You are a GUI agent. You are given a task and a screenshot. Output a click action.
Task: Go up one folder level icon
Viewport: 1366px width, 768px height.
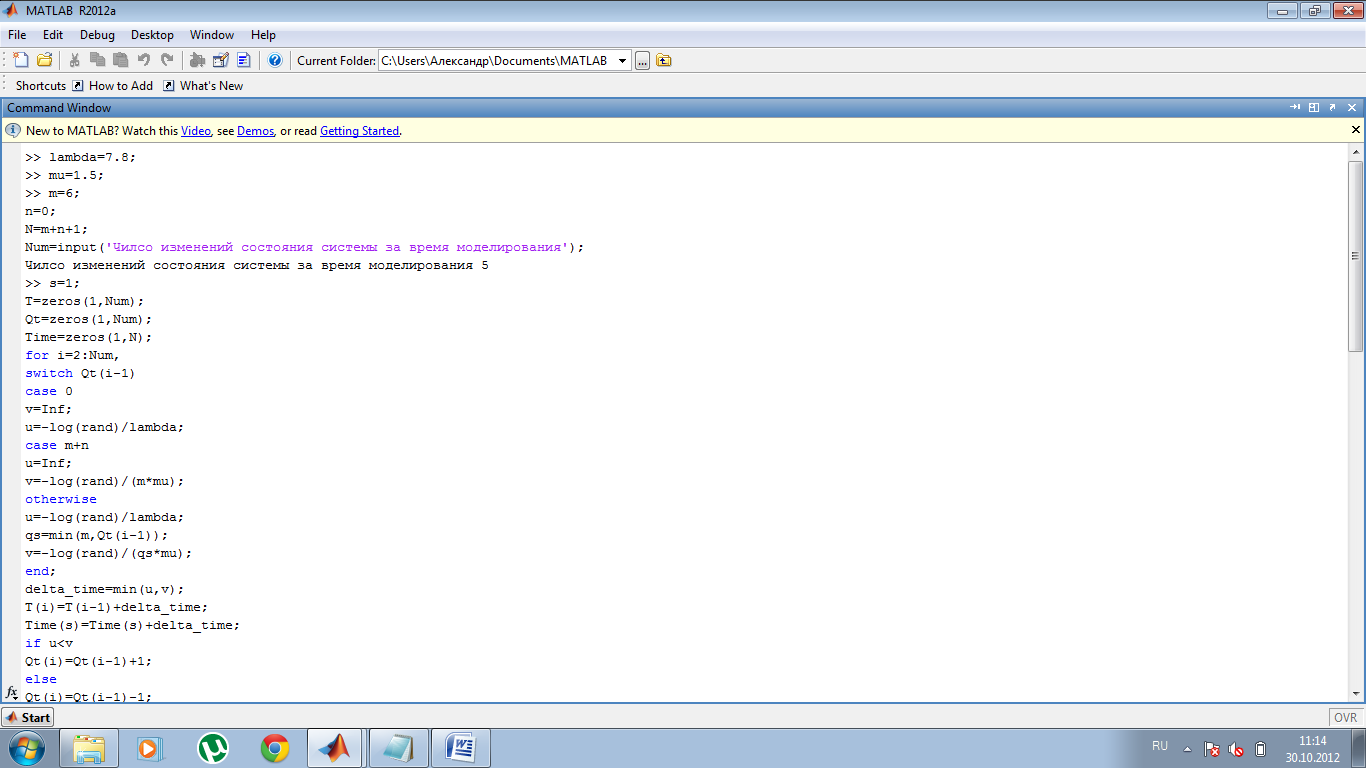664,60
